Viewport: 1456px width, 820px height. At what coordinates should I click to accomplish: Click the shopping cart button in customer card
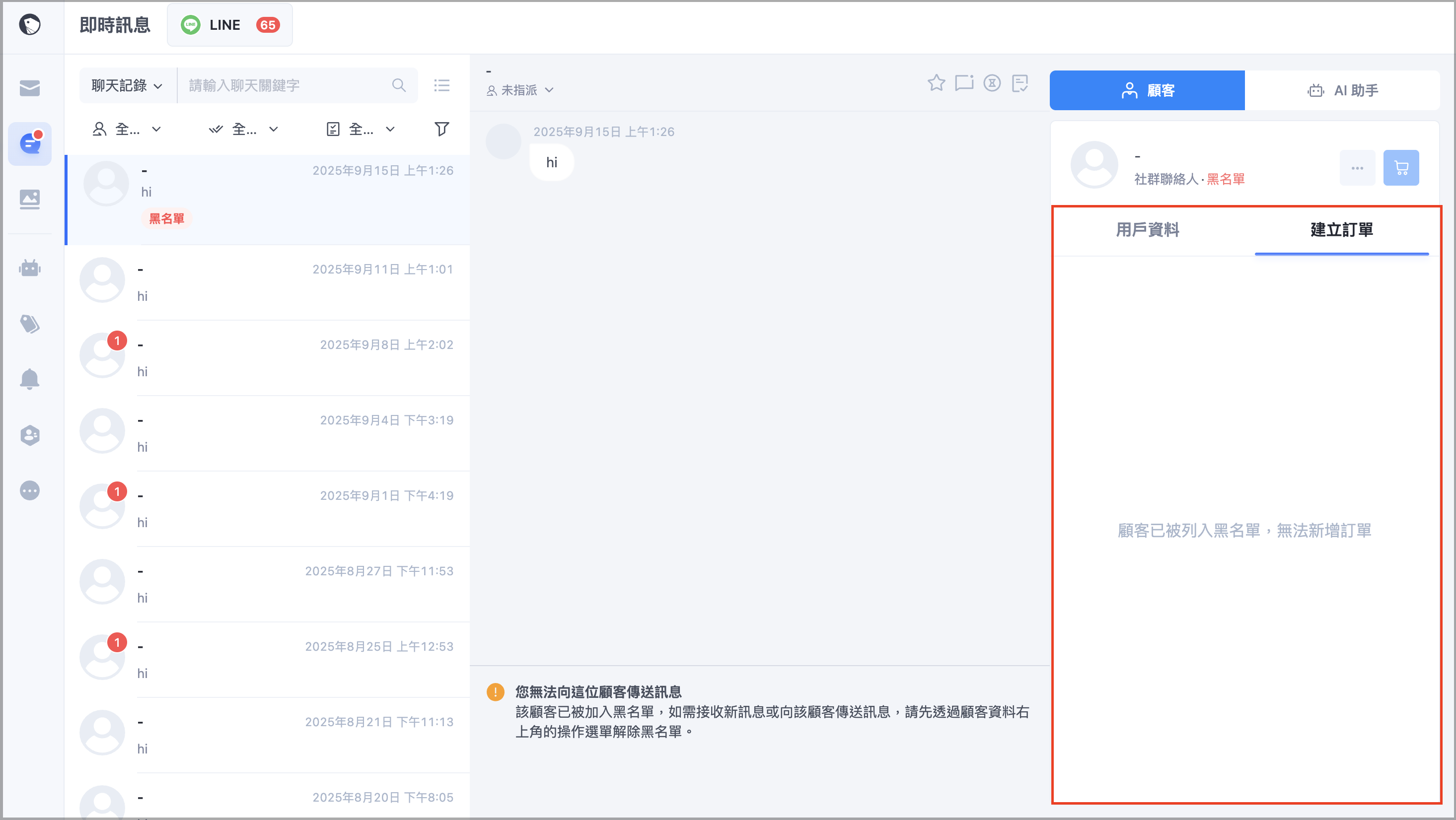pyautogui.click(x=1400, y=168)
